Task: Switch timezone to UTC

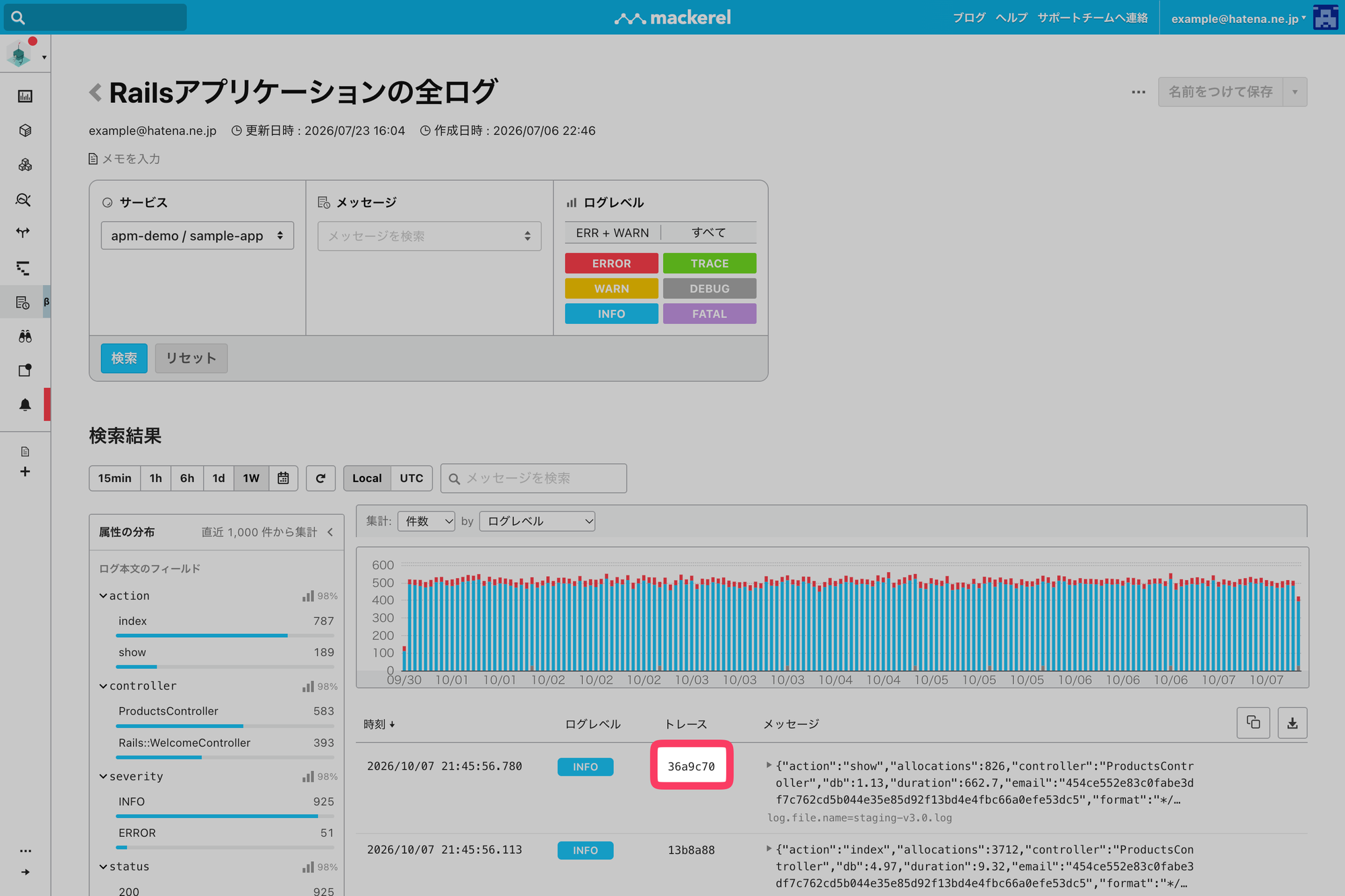Action: [412, 478]
